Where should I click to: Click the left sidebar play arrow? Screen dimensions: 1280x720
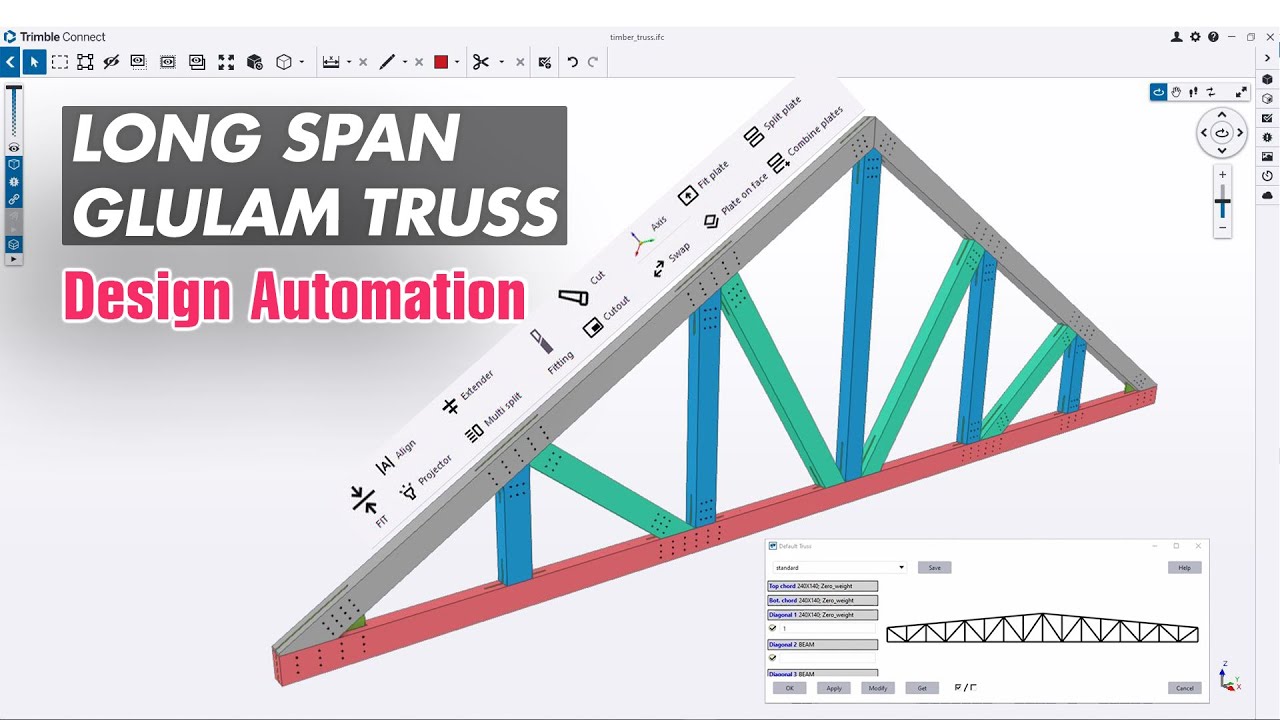coord(14,259)
